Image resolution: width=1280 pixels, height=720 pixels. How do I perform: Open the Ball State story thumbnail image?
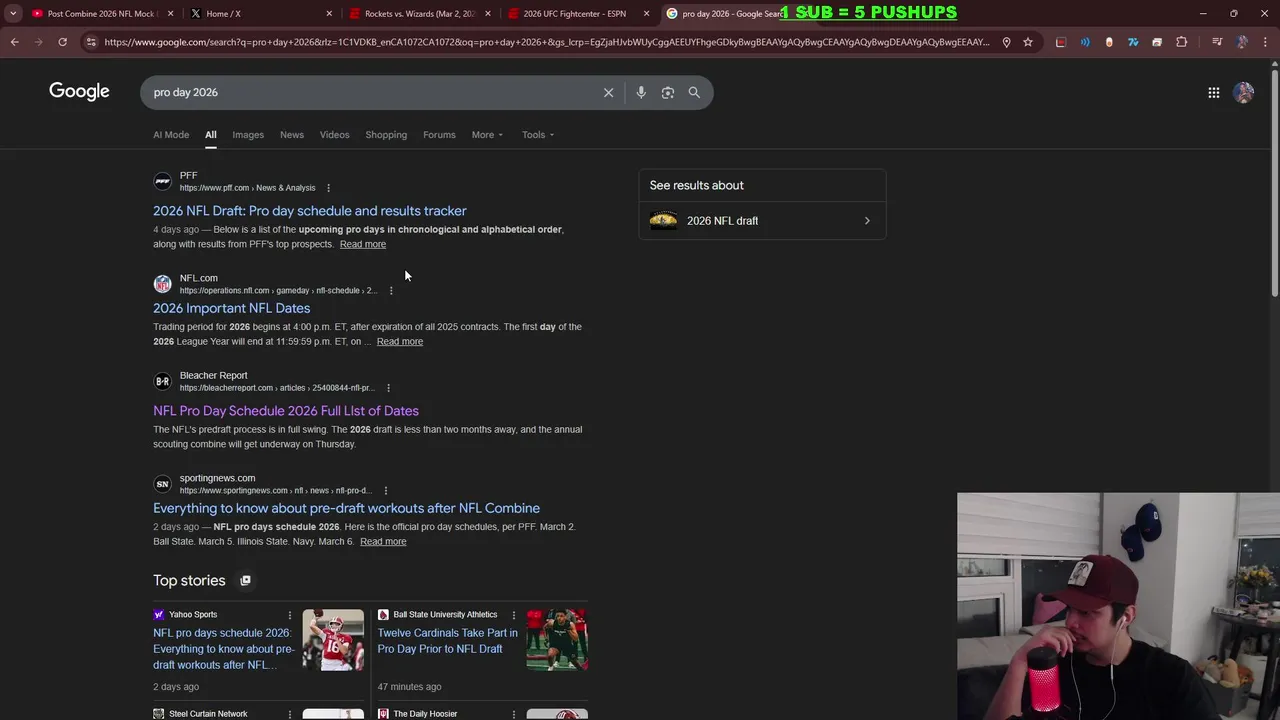[557, 640]
